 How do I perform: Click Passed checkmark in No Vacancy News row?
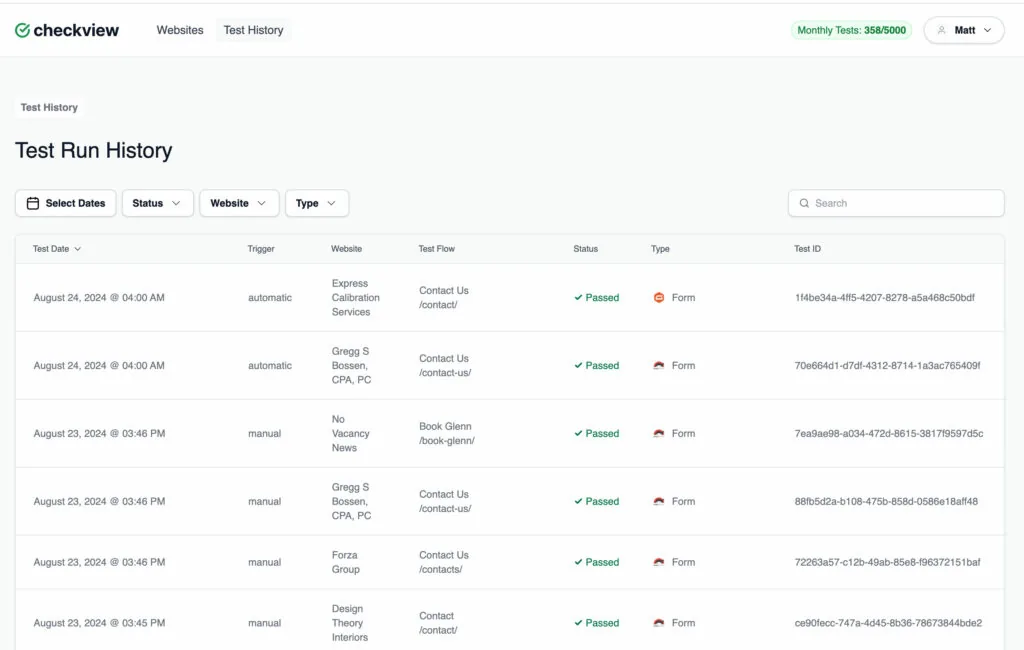point(578,433)
